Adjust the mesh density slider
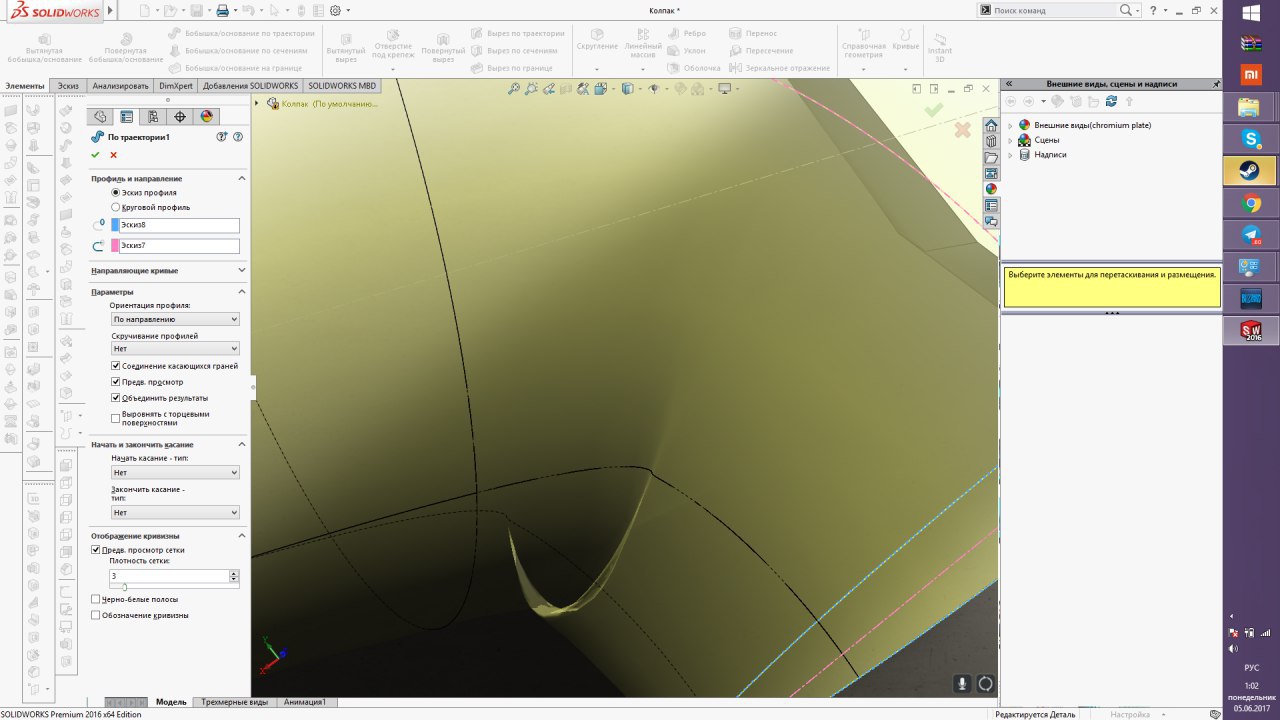Image resolution: width=1280 pixels, height=720 pixels. (124, 587)
